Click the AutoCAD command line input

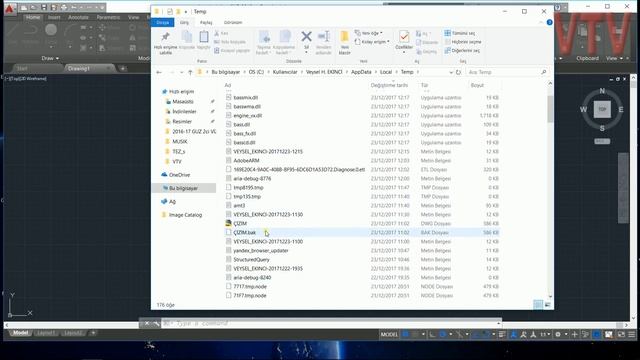(331, 323)
